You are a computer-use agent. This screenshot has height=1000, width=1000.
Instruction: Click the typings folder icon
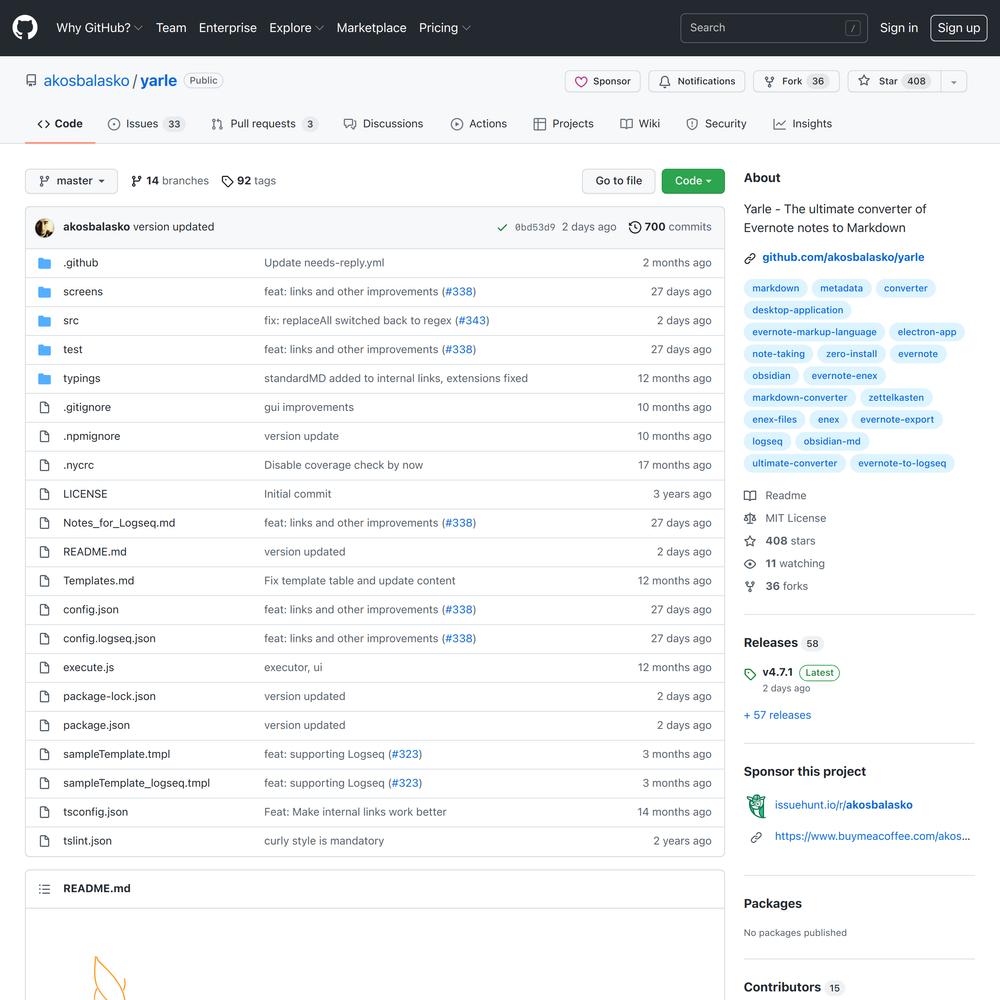coord(45,378)
